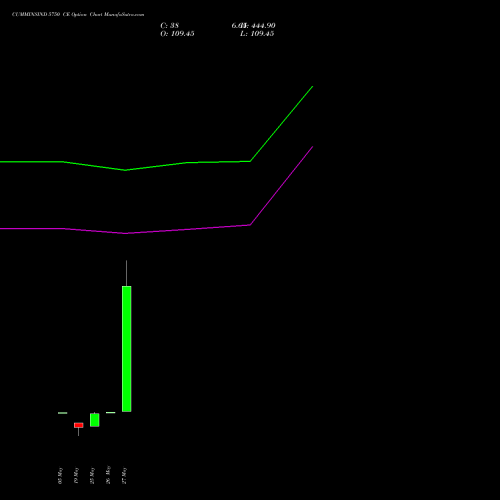Click the open value O: 109.45

click(x=177, y=34)
